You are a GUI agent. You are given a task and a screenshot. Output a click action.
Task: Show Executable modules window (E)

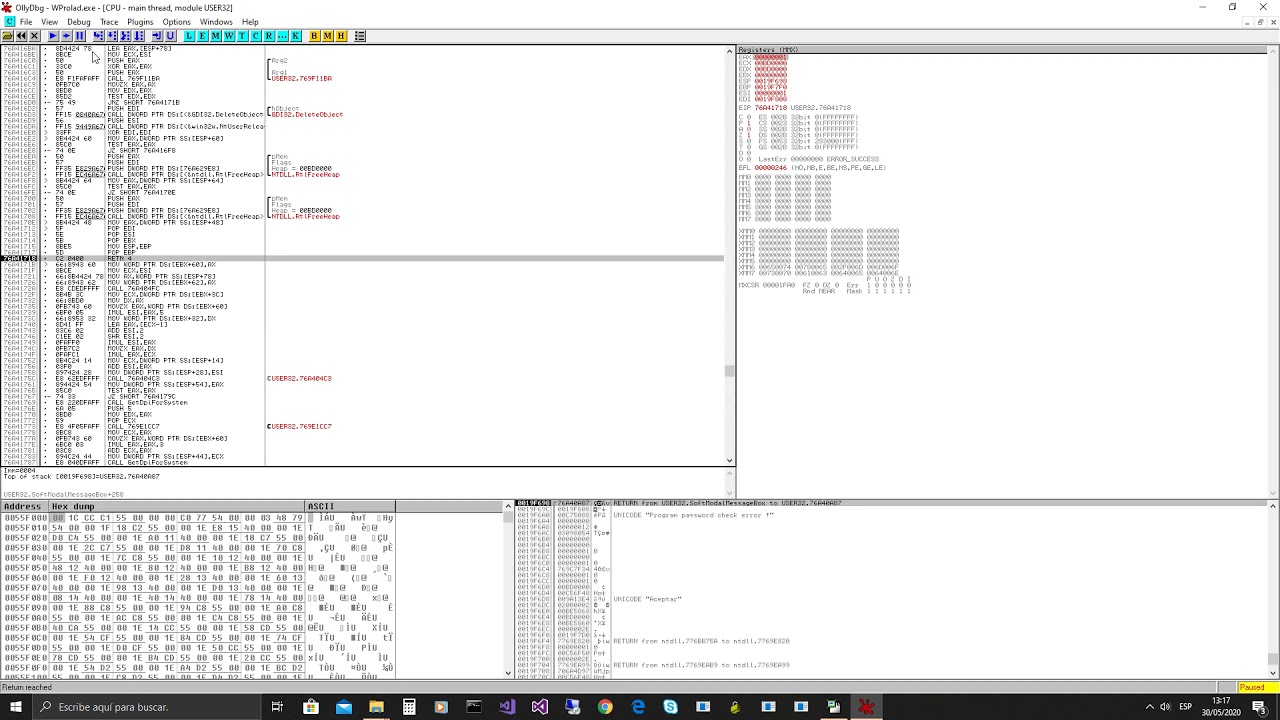click(202, 36)
